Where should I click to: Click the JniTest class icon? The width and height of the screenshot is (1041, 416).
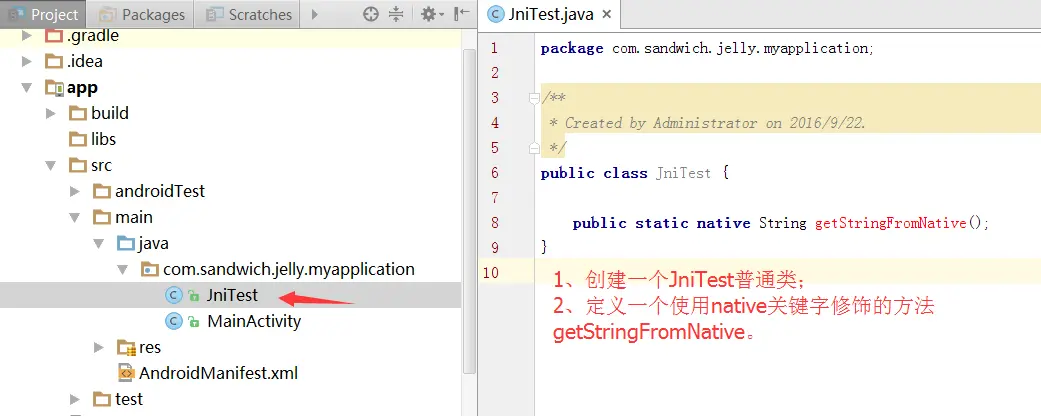click(x=174, y=295)
